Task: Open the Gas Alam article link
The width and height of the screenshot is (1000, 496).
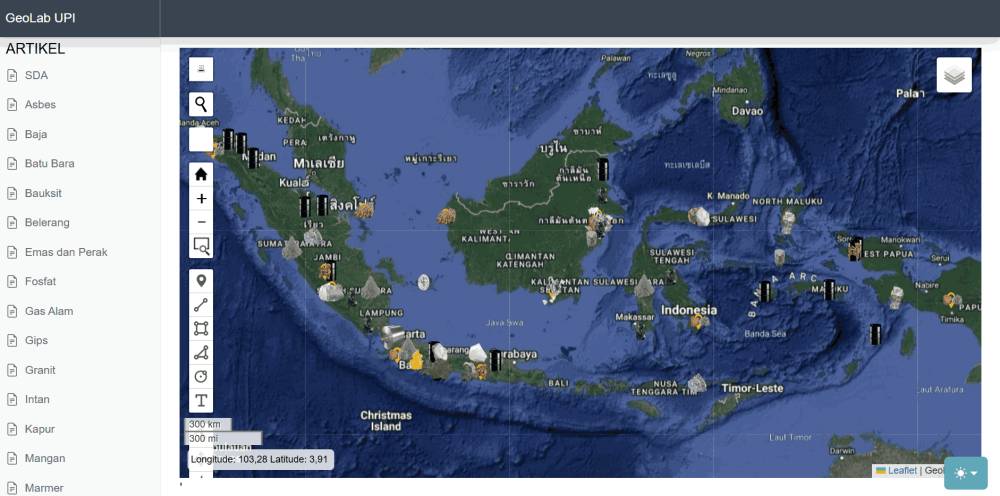Action: [49, 311]
